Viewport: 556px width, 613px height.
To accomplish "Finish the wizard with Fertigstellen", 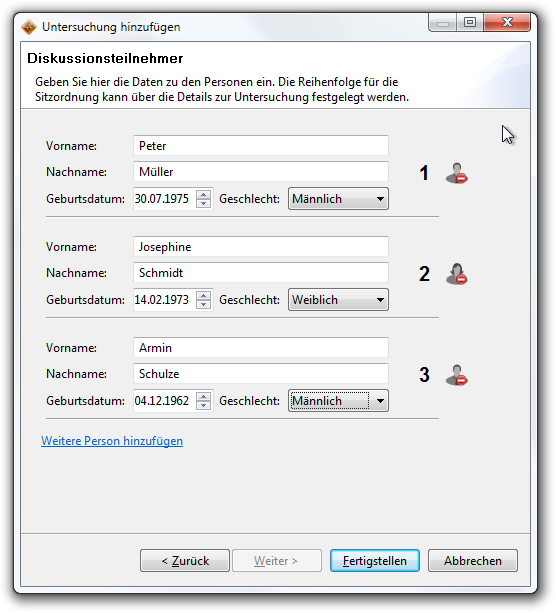I will [375, 561].
